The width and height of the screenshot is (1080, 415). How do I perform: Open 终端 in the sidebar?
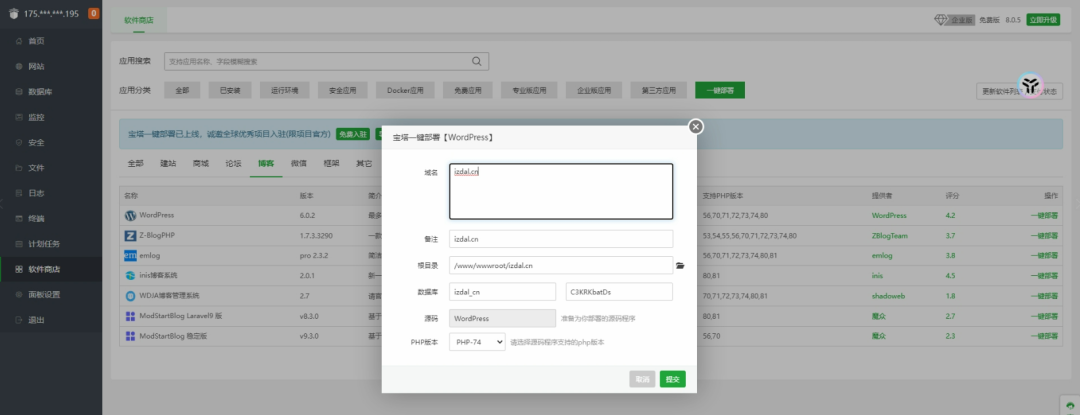coord(36,219)
